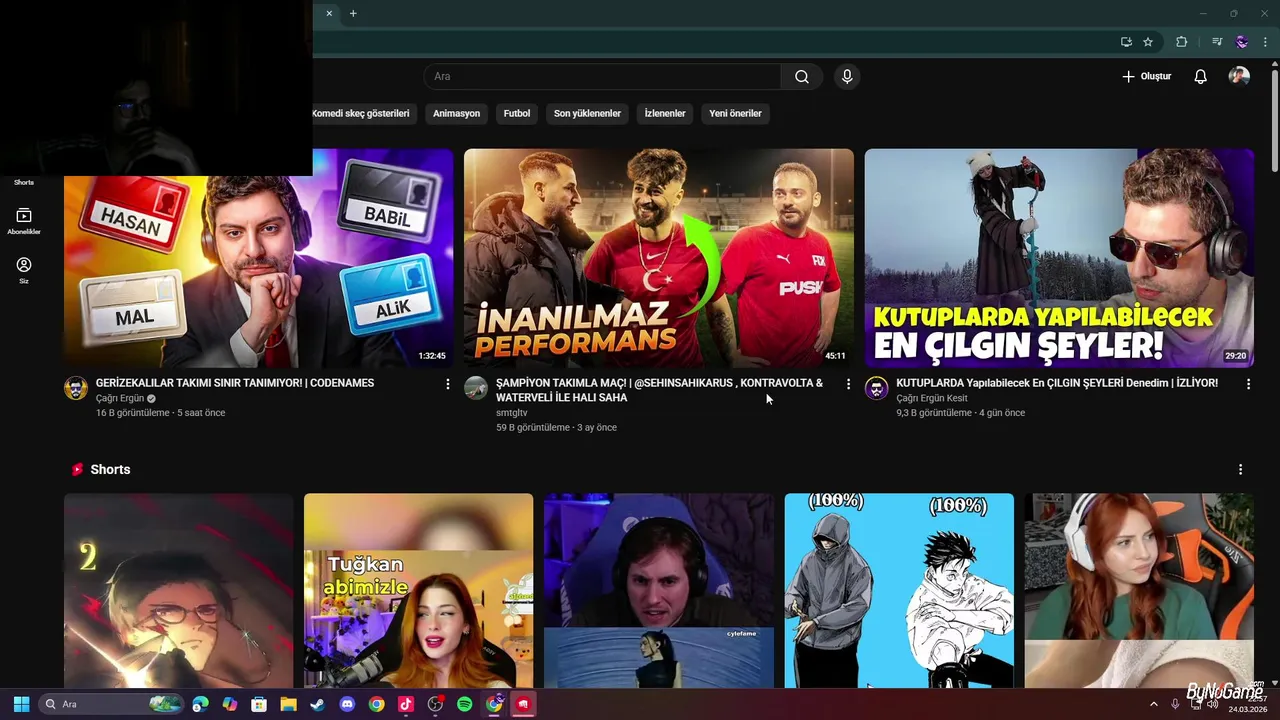Screen dimensions: 1280x720
Task: Click Çağrı Ergün Kesit channel avatar
Action: (x=877, y=388)
